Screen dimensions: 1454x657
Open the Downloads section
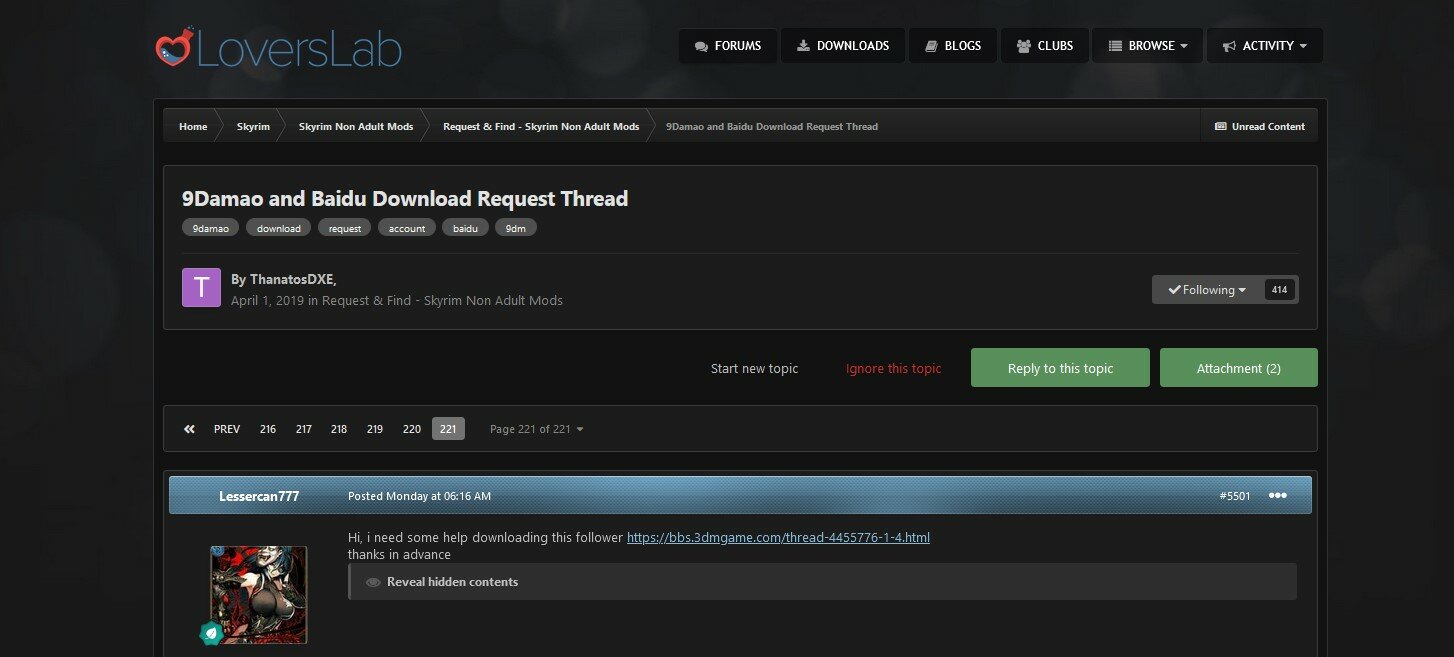click(843, 46)
